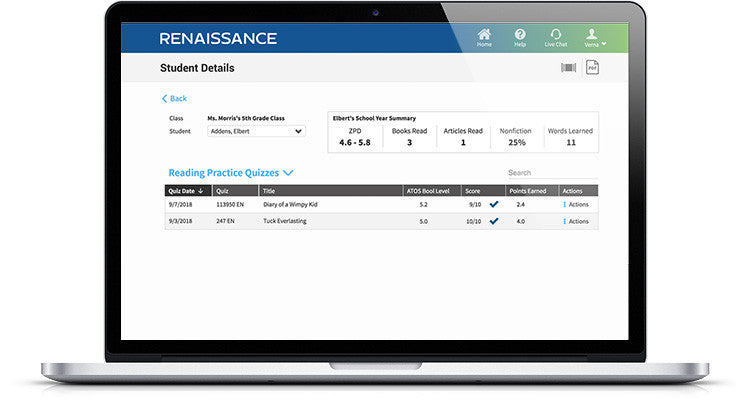Screen dimensions: 756x400
Task: Click the checkmark next to score 9/10
Action: pyautogui.click(x=494, y=204)
